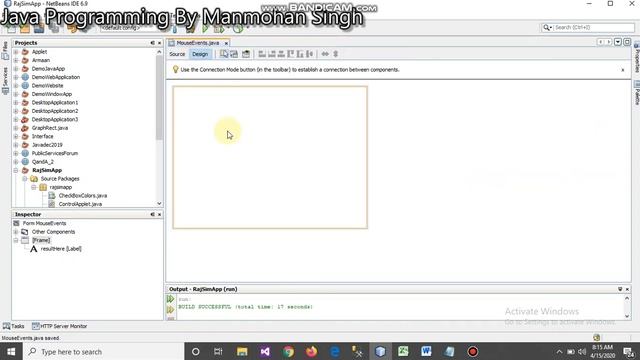Minimize the Inspector panel
Image resolution: width=640 pixels, height=360 pixels.
[152, 214]
